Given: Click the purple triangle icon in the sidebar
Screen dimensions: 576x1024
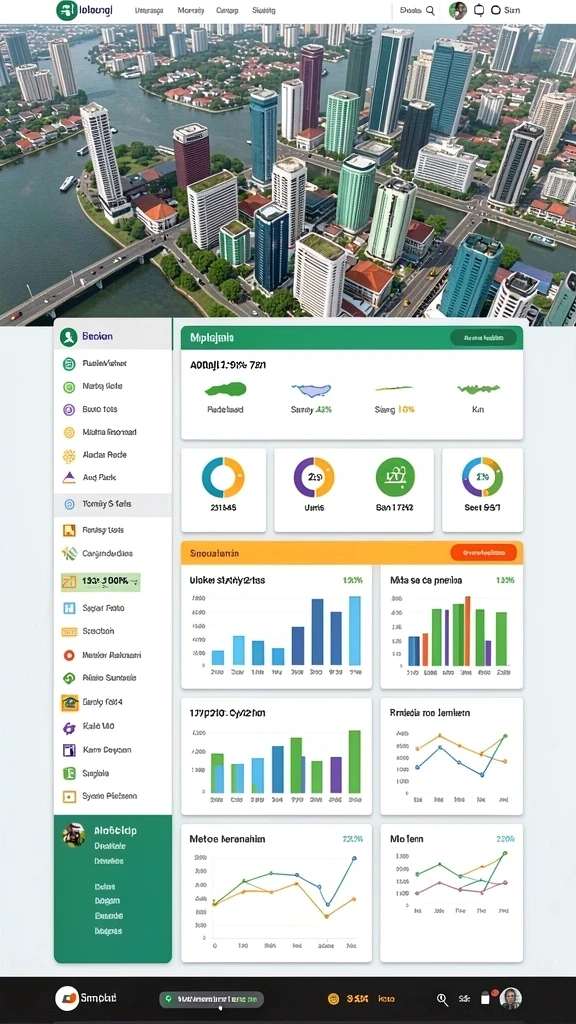Looking at the screenshot, I should pyautogui.click(x=69, y=477).
